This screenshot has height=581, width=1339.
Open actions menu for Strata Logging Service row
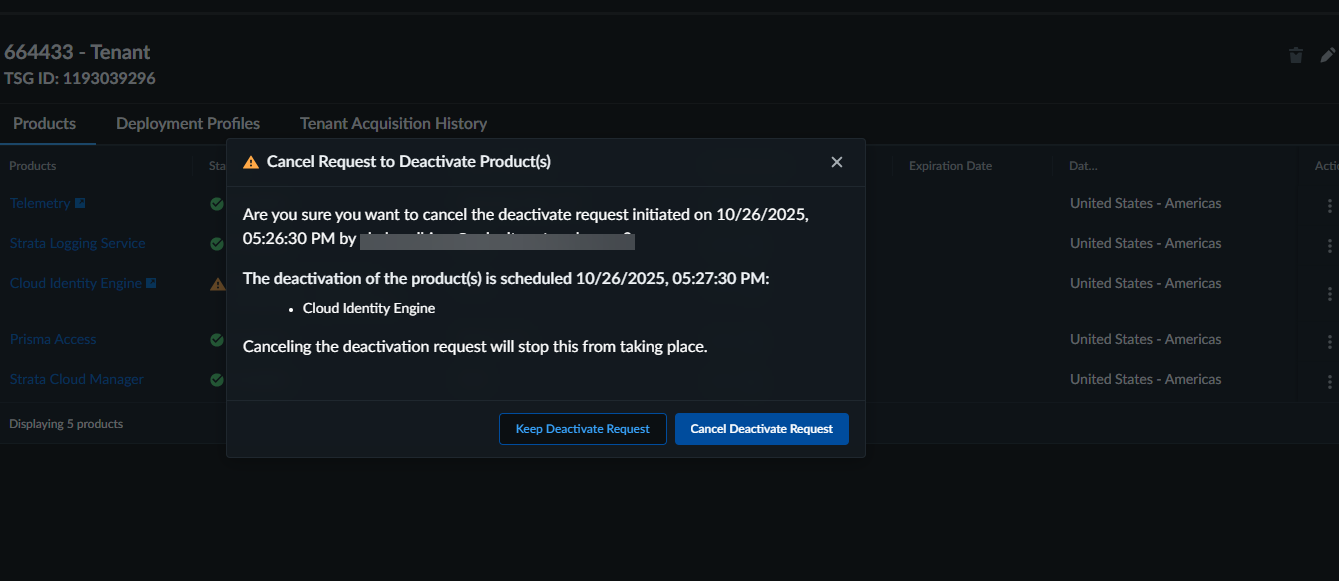[1329, 246]
